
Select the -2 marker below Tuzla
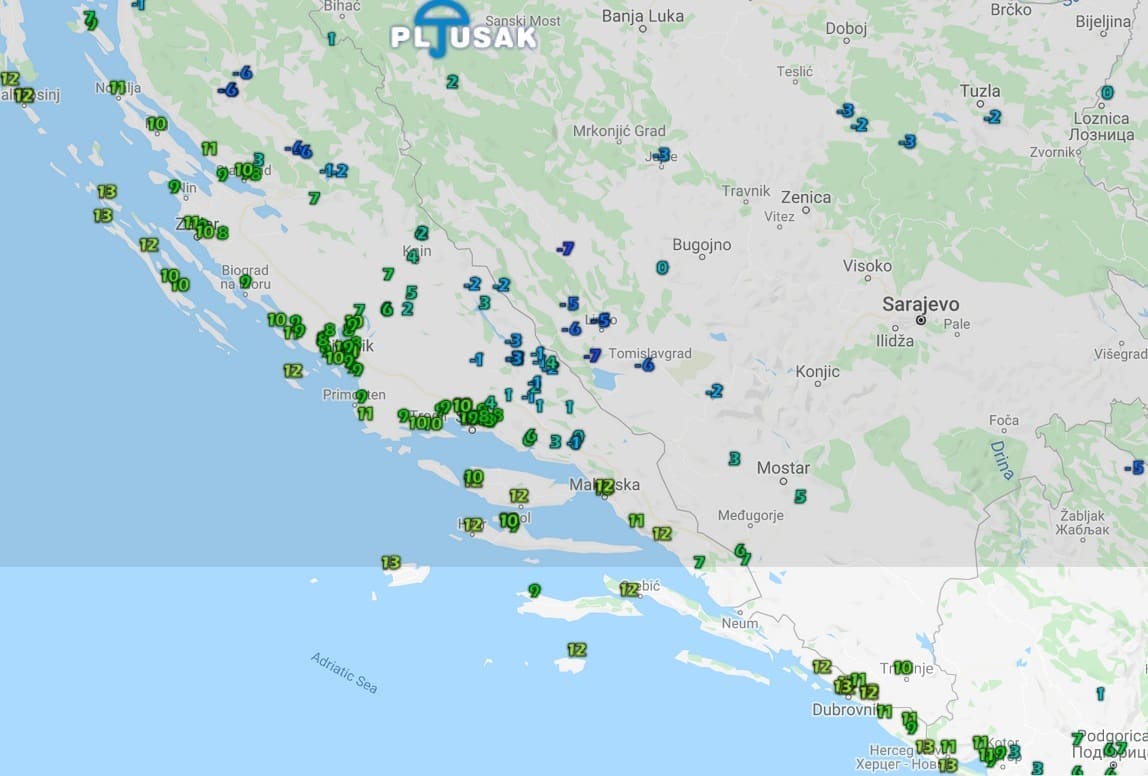991,117
